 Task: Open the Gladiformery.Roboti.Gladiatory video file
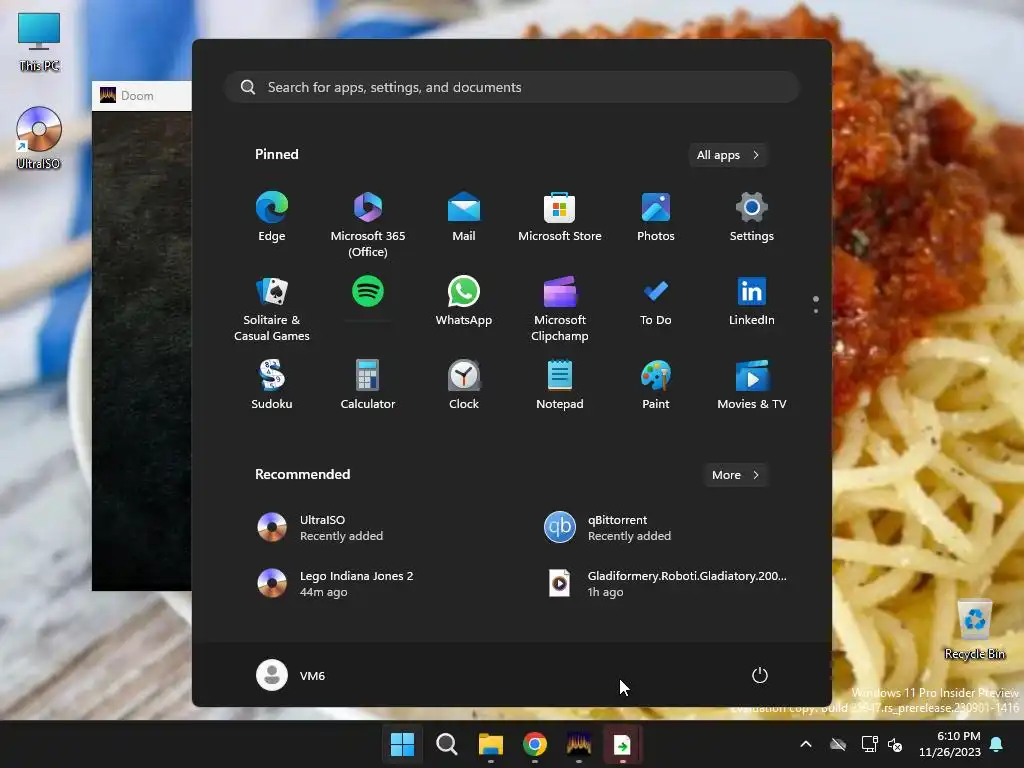[666, 584]
